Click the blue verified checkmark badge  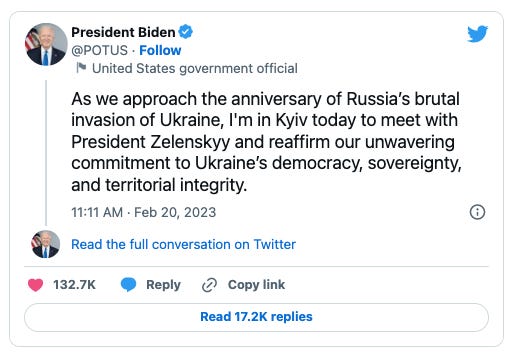[x=185, y=32]
